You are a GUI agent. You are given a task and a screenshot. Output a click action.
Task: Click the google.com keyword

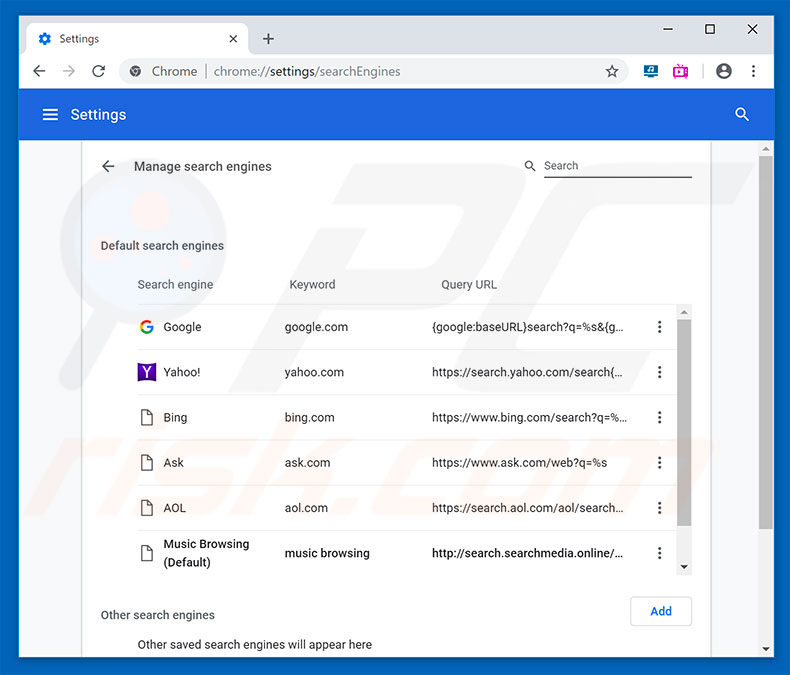[316, 327]
